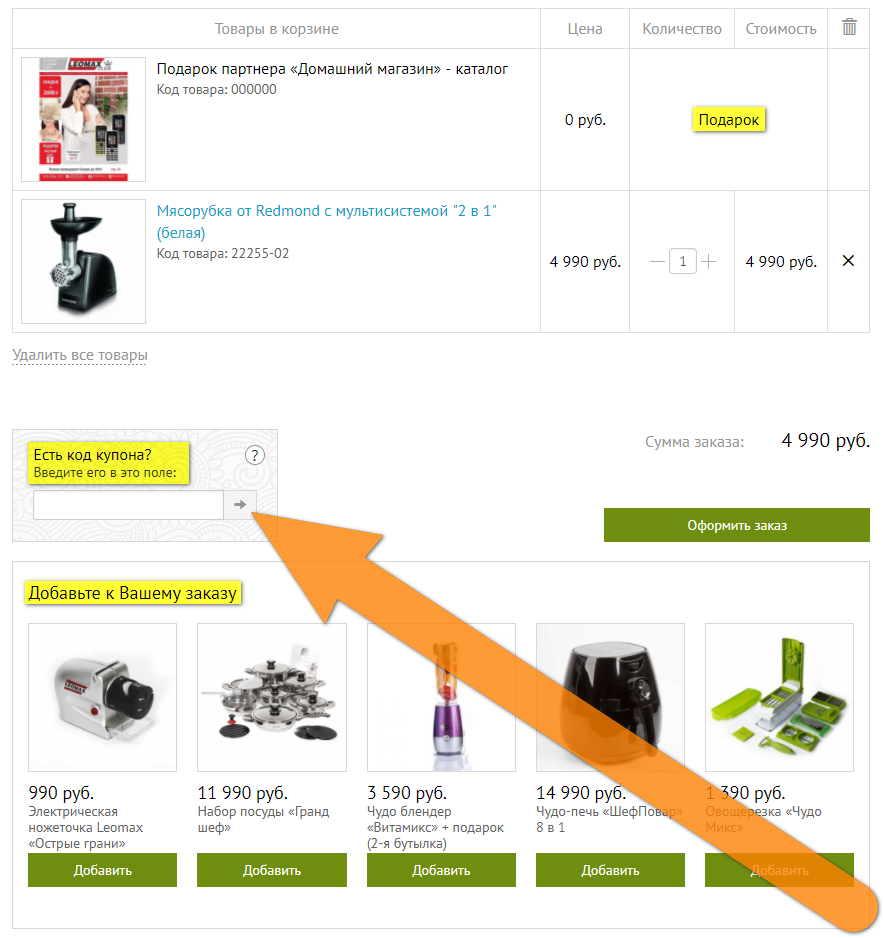
Task: Click the quantity field showing 1
Action: click(x=682, y=261)
